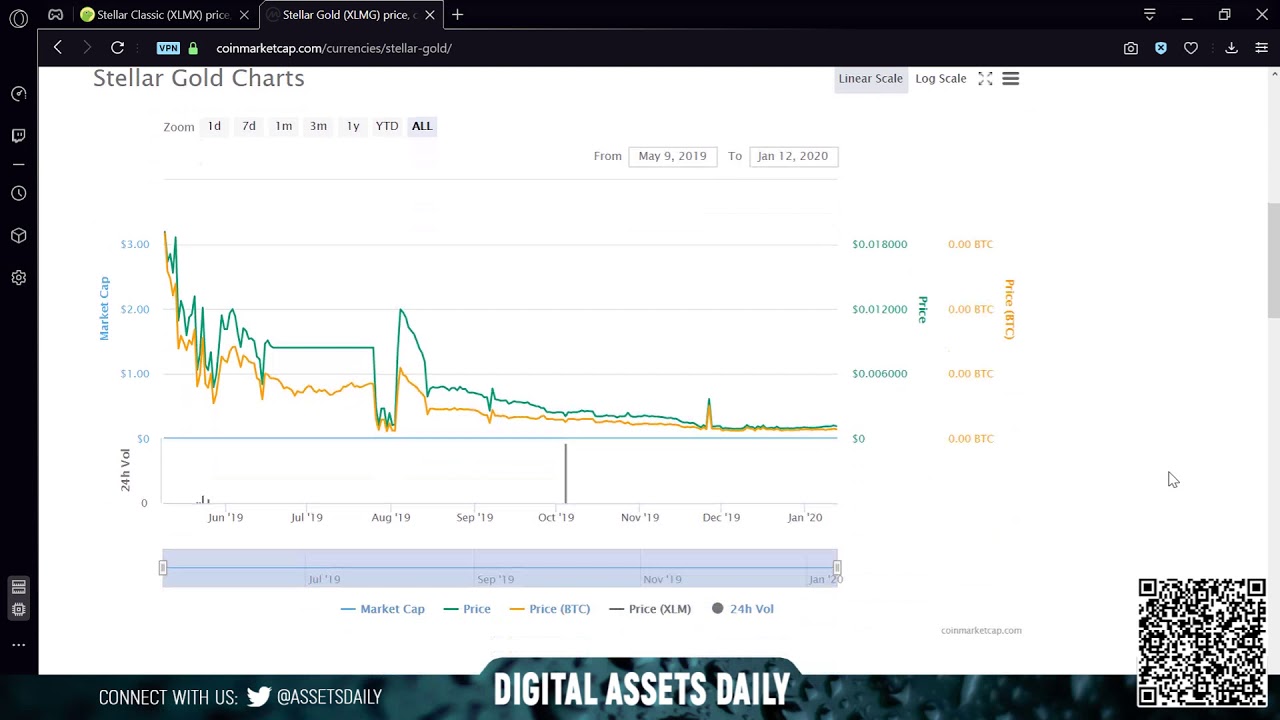Switch chart to Linear Scale

click(x=870, y=78)
